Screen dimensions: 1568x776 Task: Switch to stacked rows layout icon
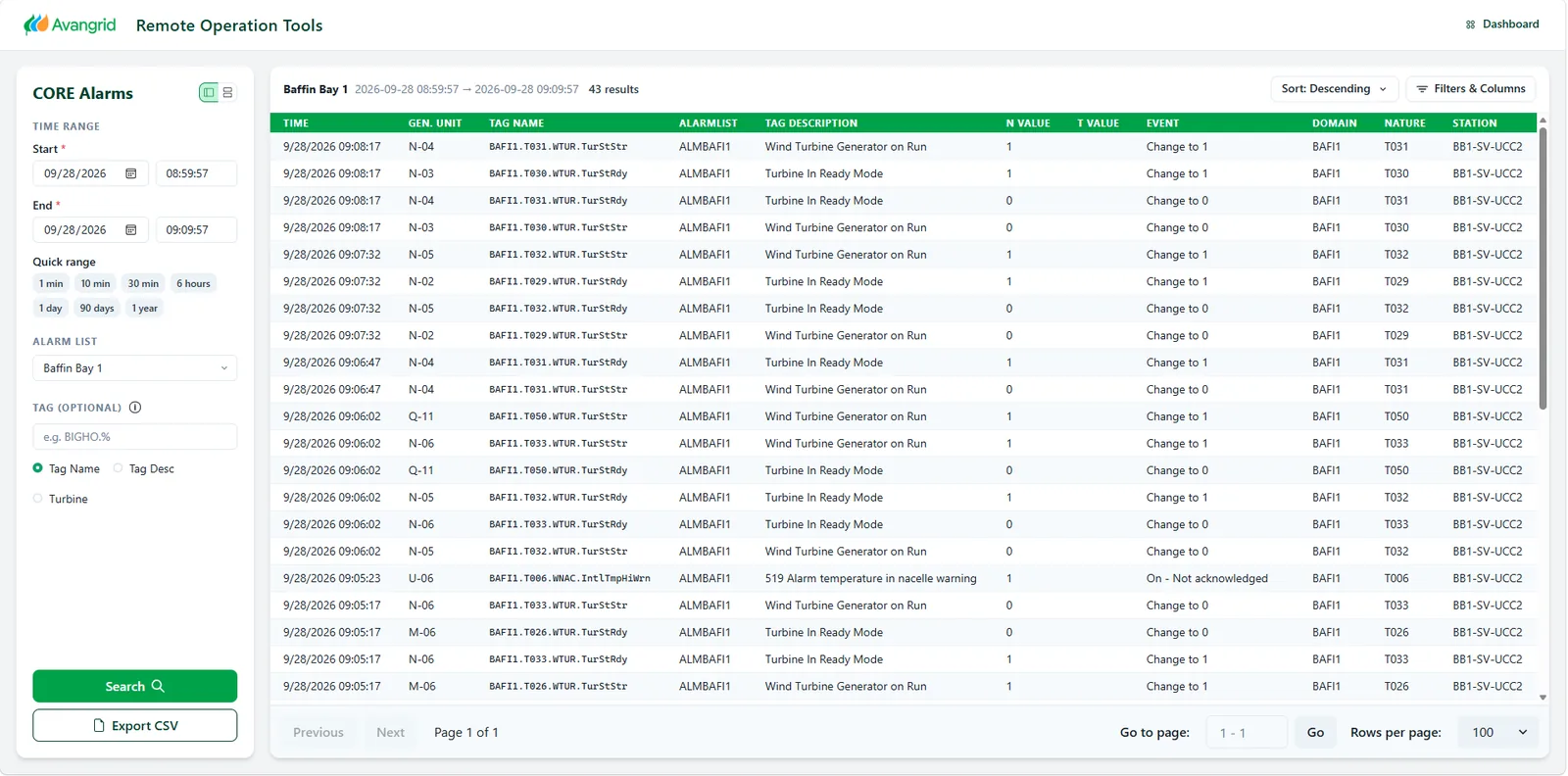pyautogui.click(x=227, y=92)
